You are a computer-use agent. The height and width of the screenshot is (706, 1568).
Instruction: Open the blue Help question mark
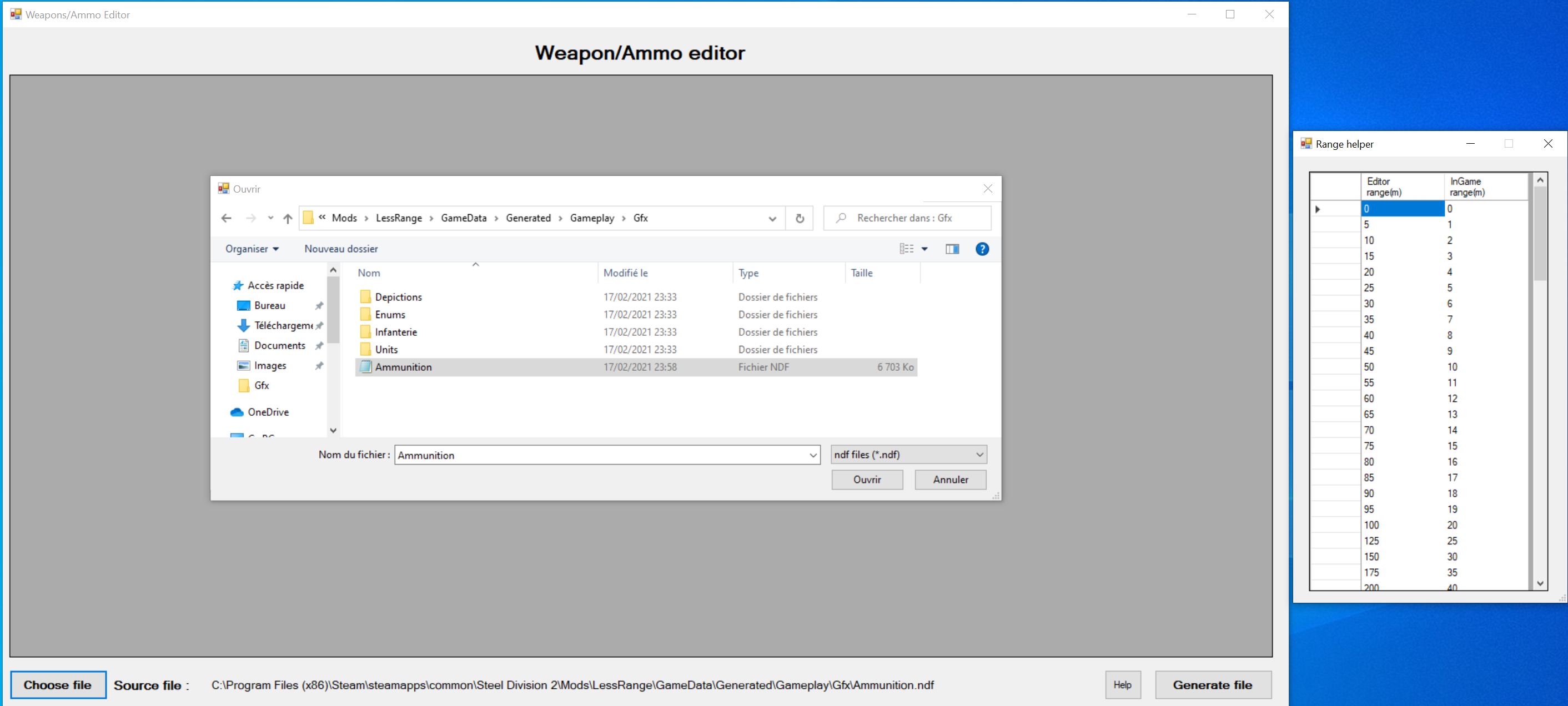pos(982,249)
